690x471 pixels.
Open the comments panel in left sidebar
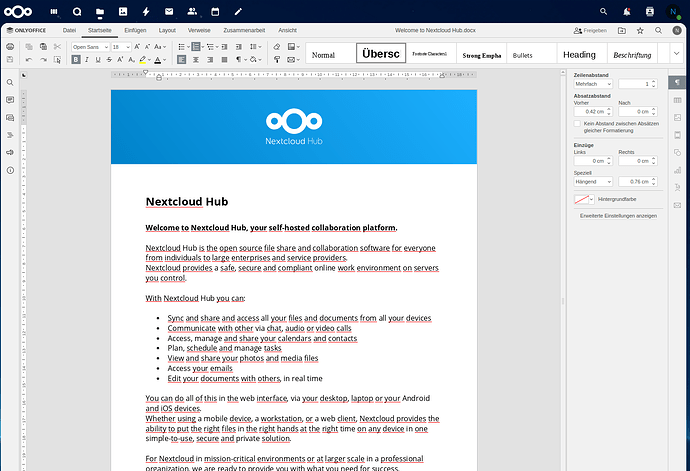tap(10, 100)
